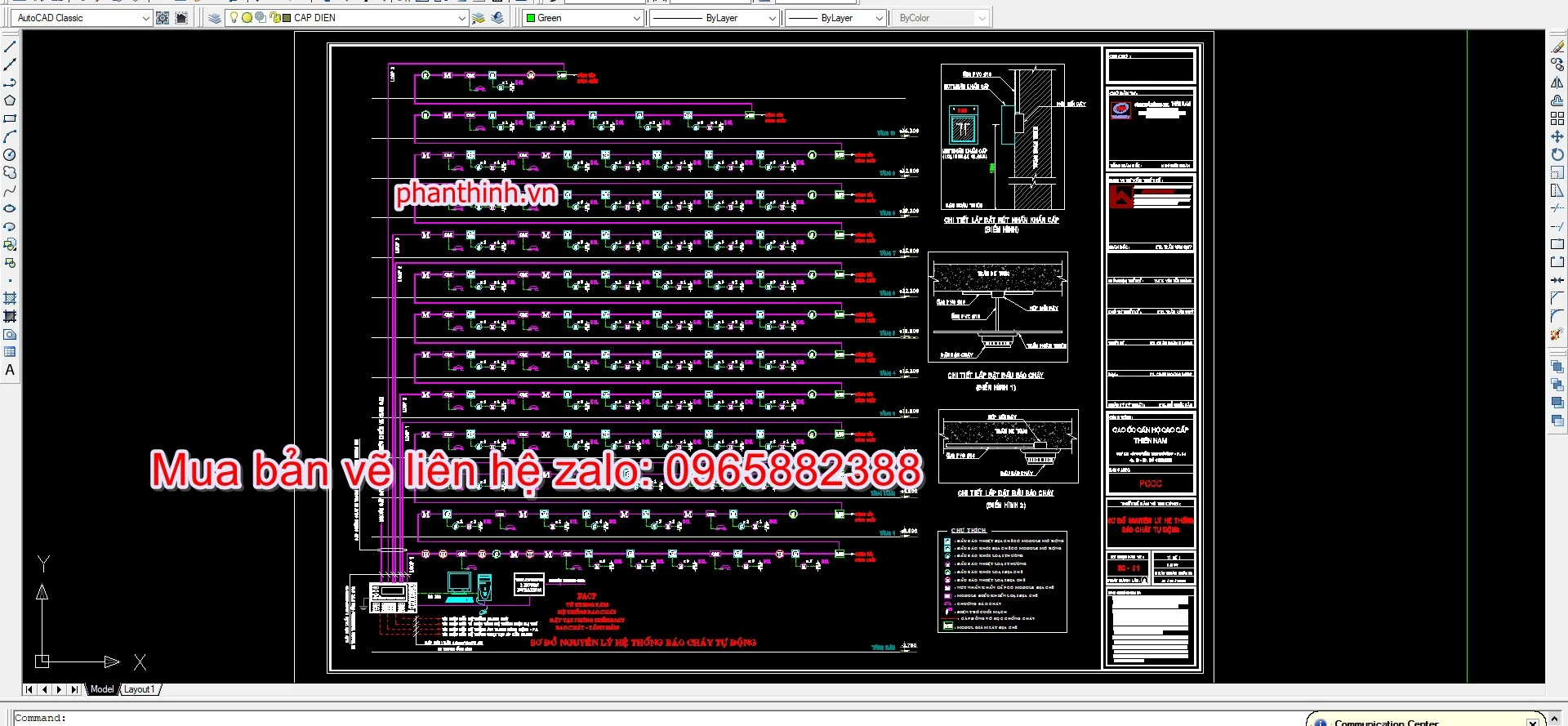Screen dimensions: 1568x726
Task: Select the Polyline tool
Action: (10, 82)
